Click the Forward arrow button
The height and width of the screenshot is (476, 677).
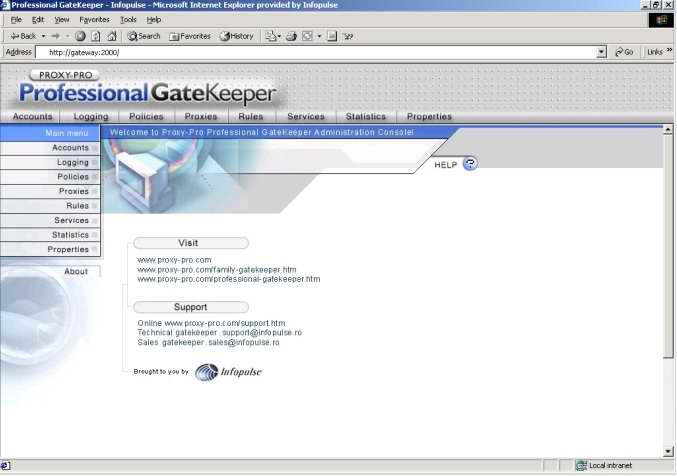tap(56, 36)
